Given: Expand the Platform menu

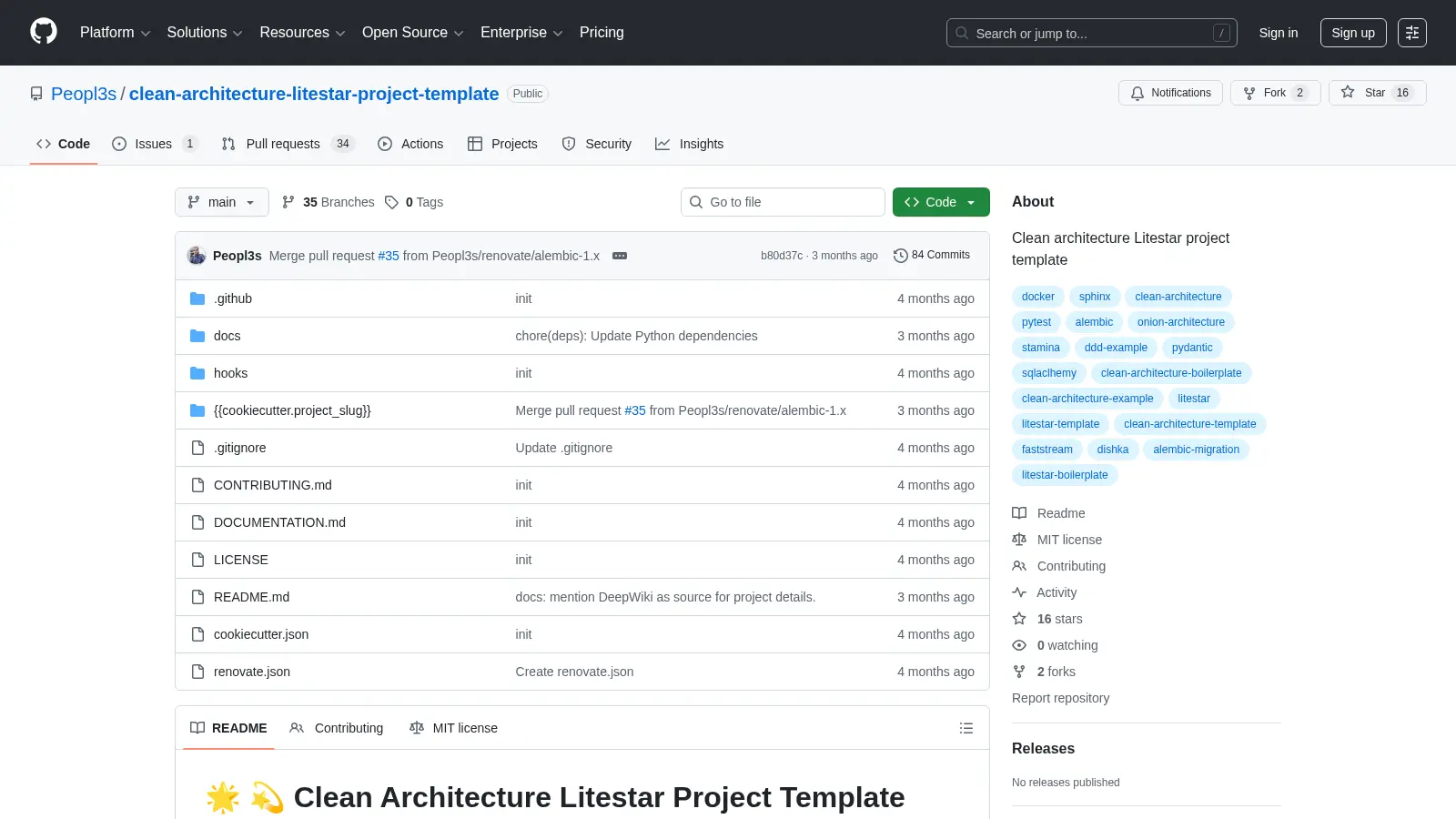Looking at the screenshot, I should pyautogui.click(x=115, y=33).
